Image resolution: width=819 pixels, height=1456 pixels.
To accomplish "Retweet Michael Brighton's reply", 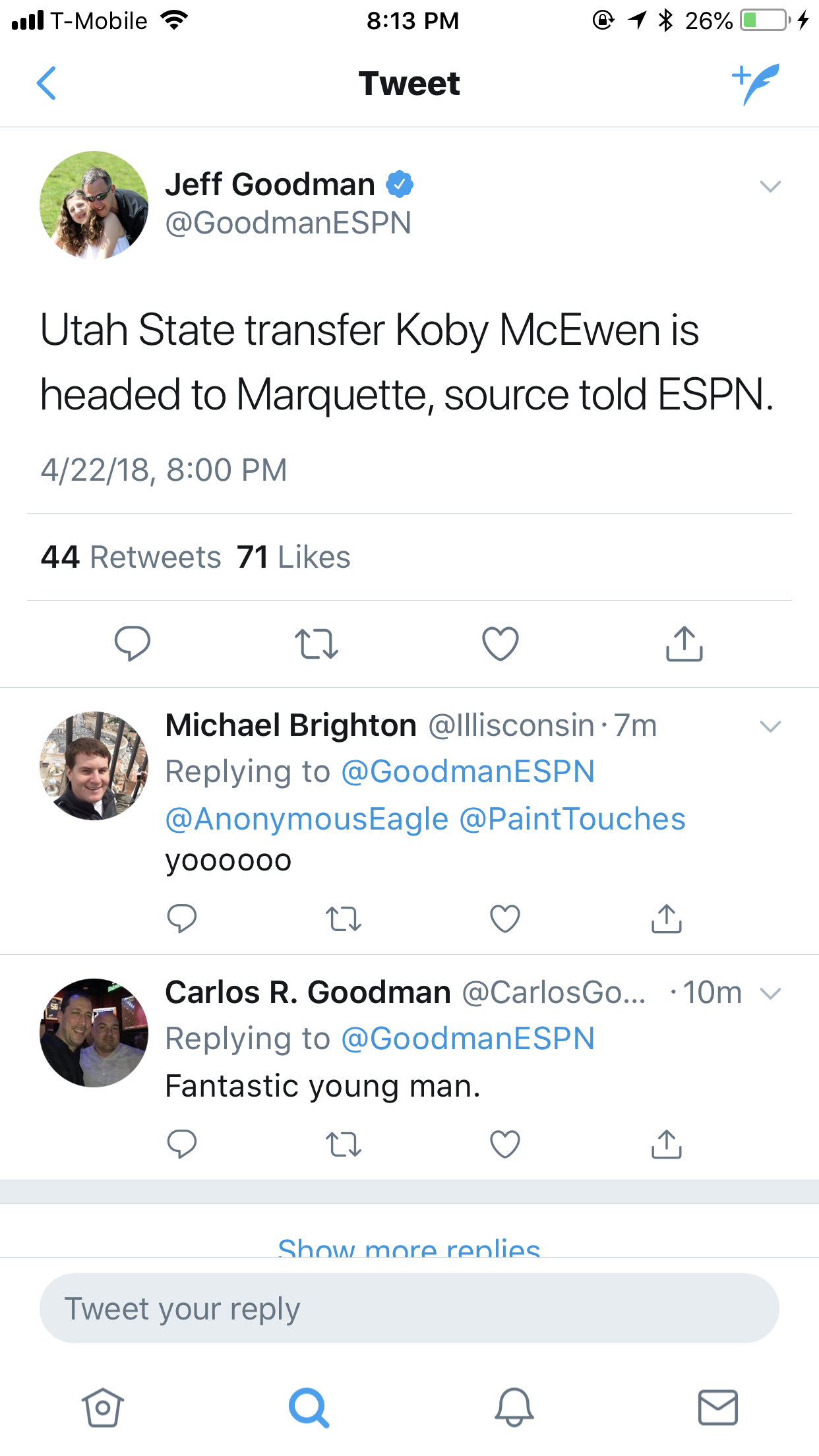I will pyautogui.click(x=344, y=919).
